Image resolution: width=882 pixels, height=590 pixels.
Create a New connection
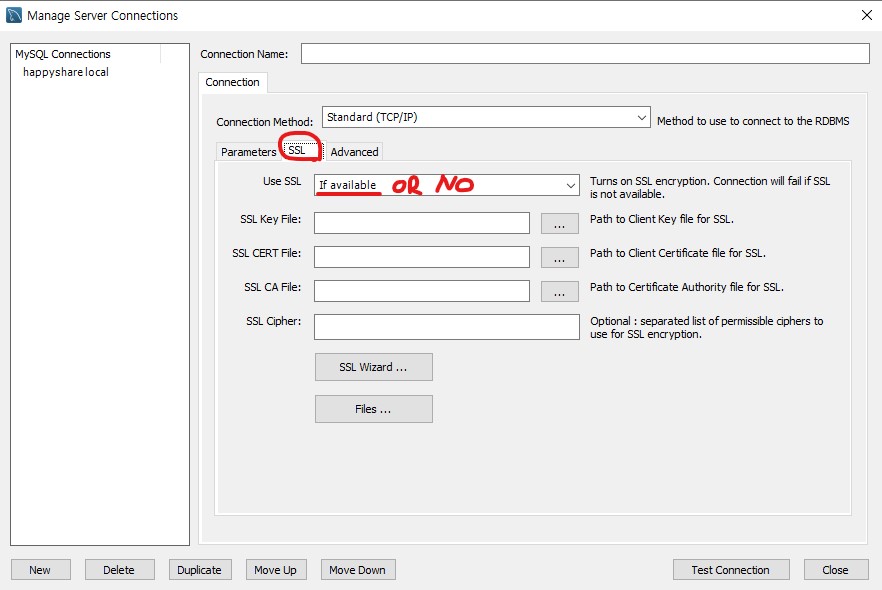[x=40, y=570]
